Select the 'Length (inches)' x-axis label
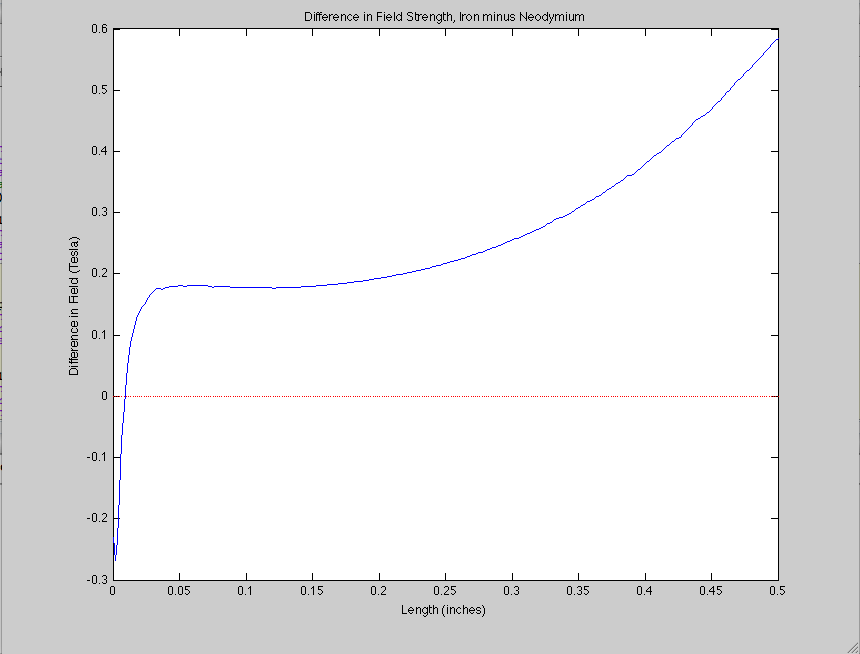This screenshot has height=654, width=860. [443, 610]
